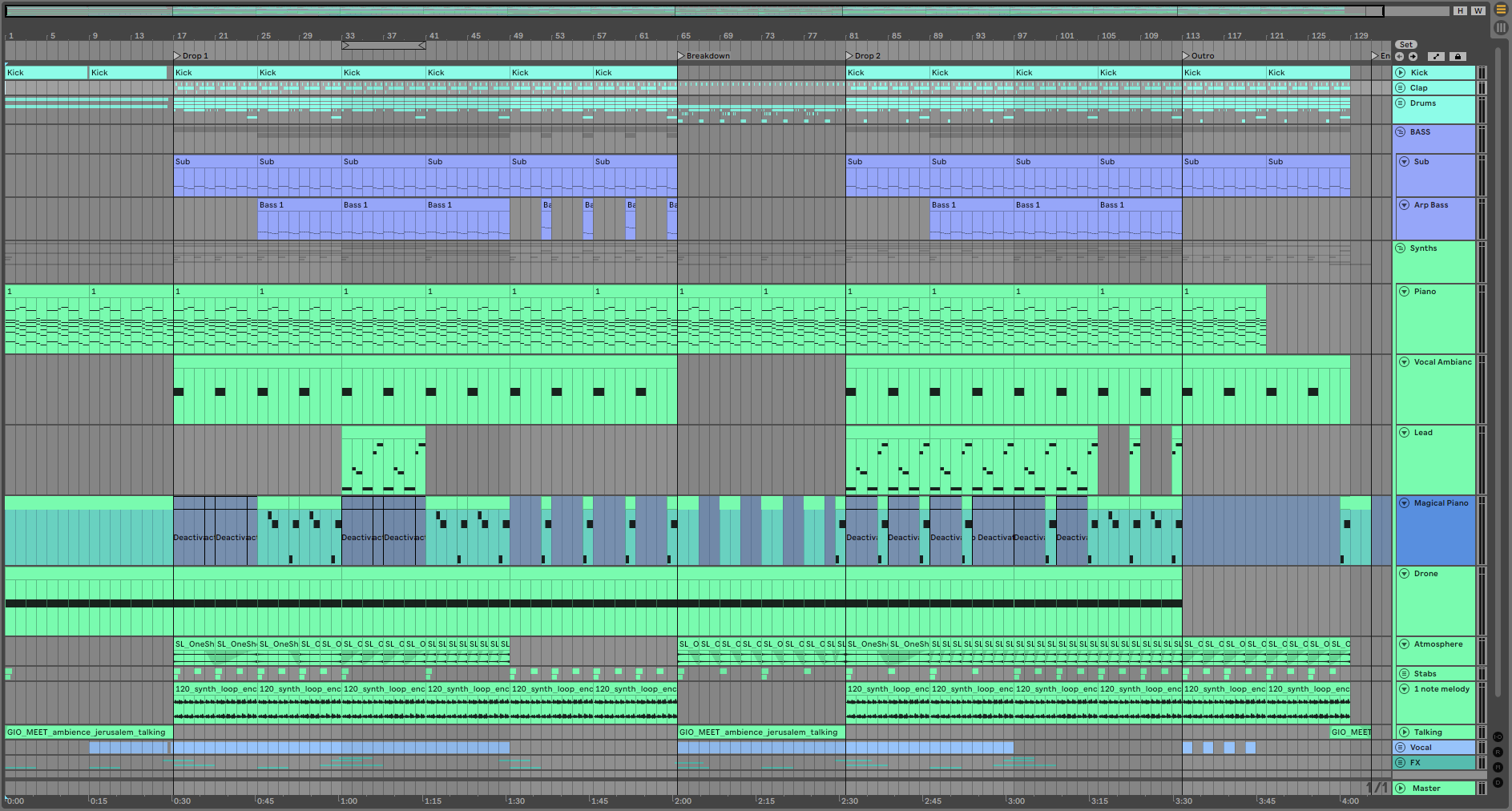Screen dimensions: 1512x811
Task: Unfold the FX group with its icon
Action: point(1401,763)
